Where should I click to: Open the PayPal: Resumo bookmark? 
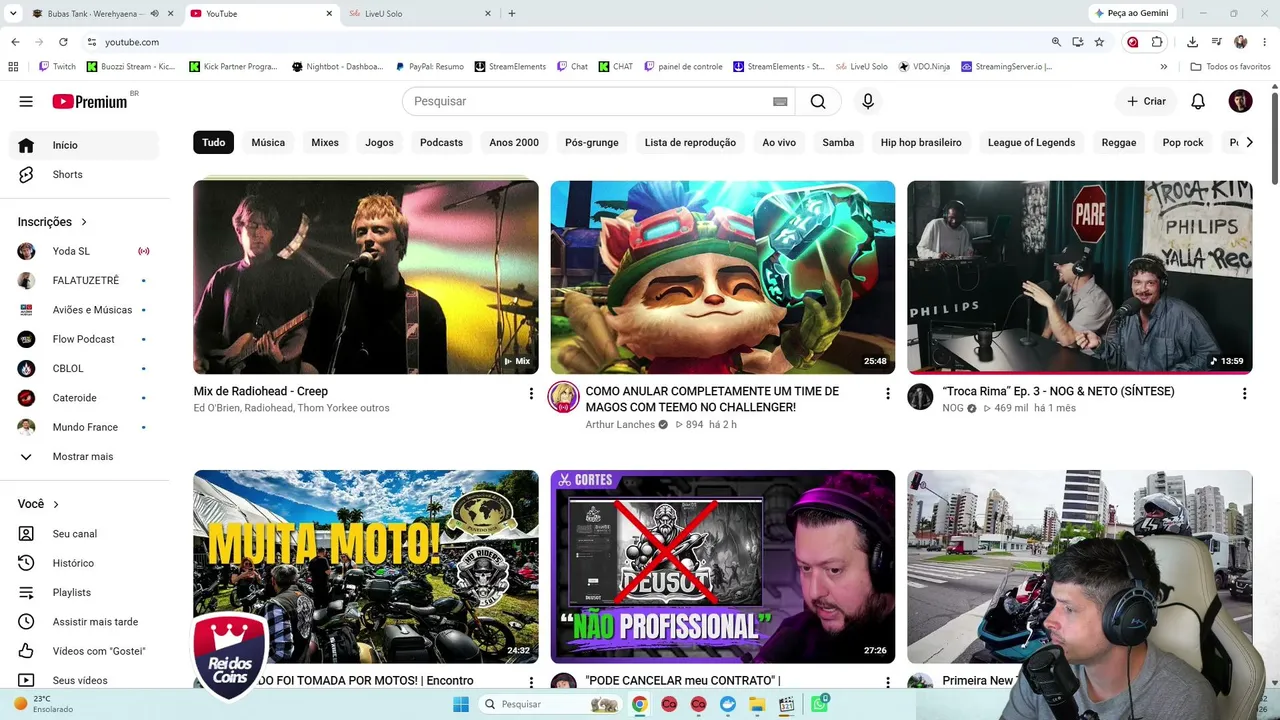pyautogui.click(x=430, y=67)
